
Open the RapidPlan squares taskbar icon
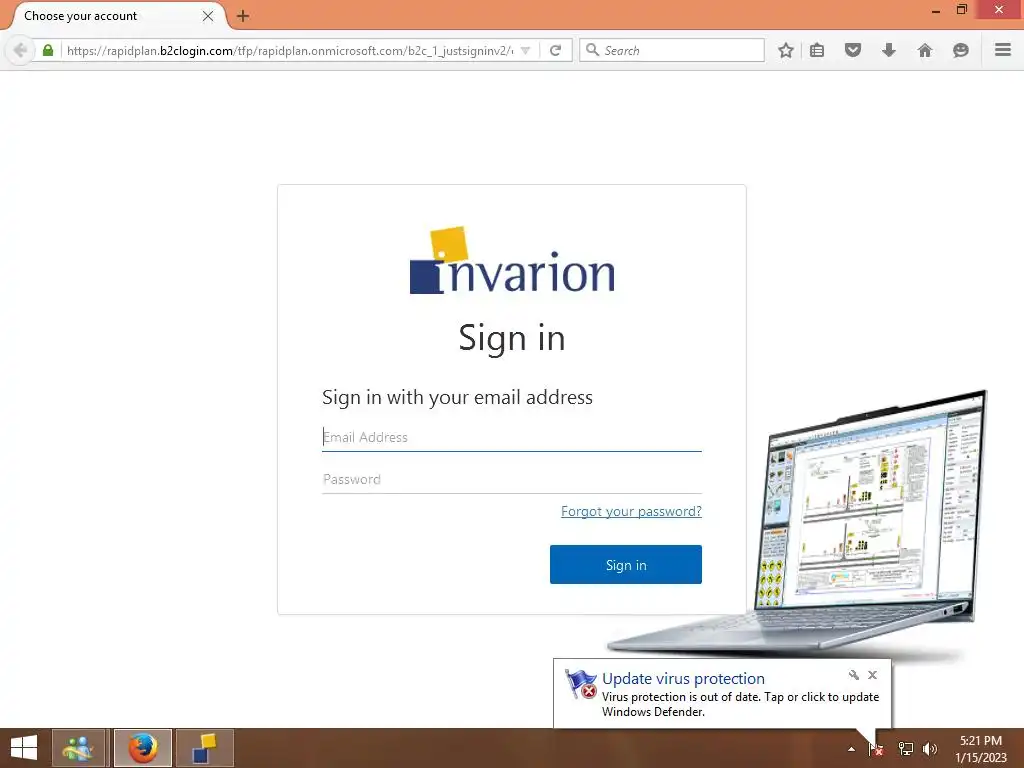pos(204,748)
